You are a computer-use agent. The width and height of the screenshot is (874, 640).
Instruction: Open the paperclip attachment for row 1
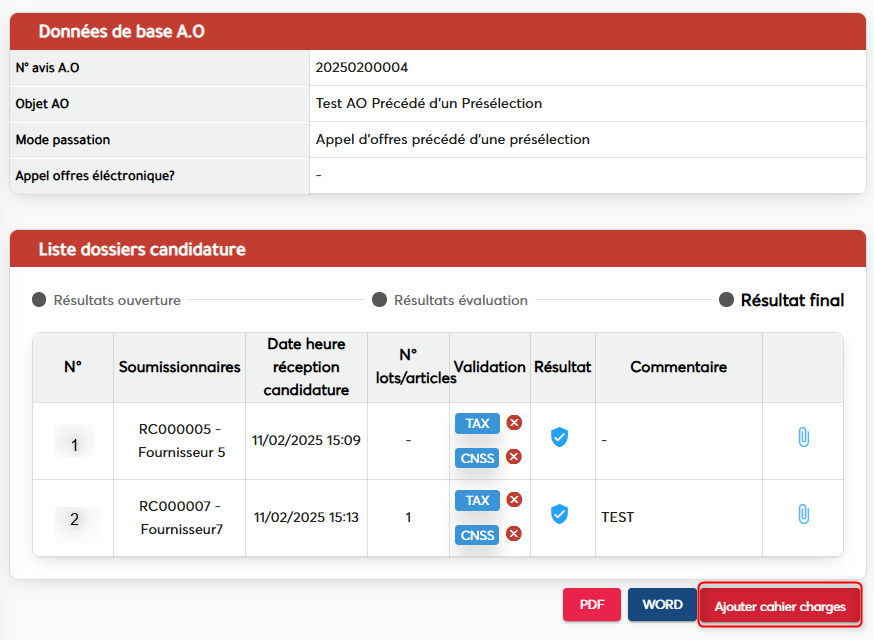pos(802,437)
